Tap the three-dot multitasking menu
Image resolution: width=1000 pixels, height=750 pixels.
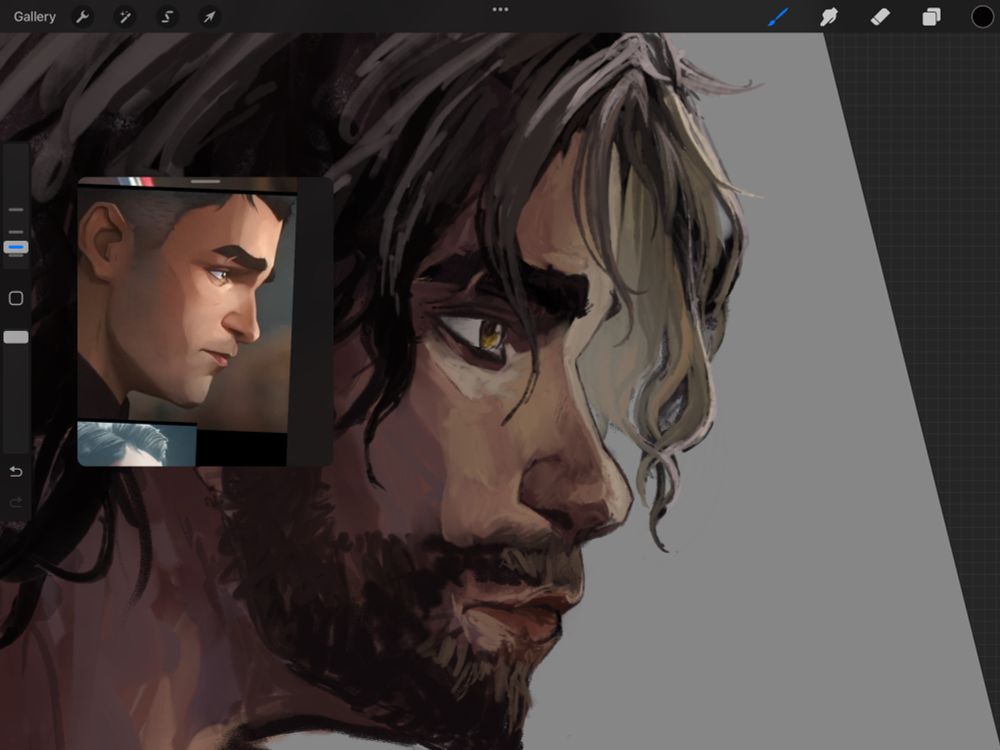[x=501, y=10]
